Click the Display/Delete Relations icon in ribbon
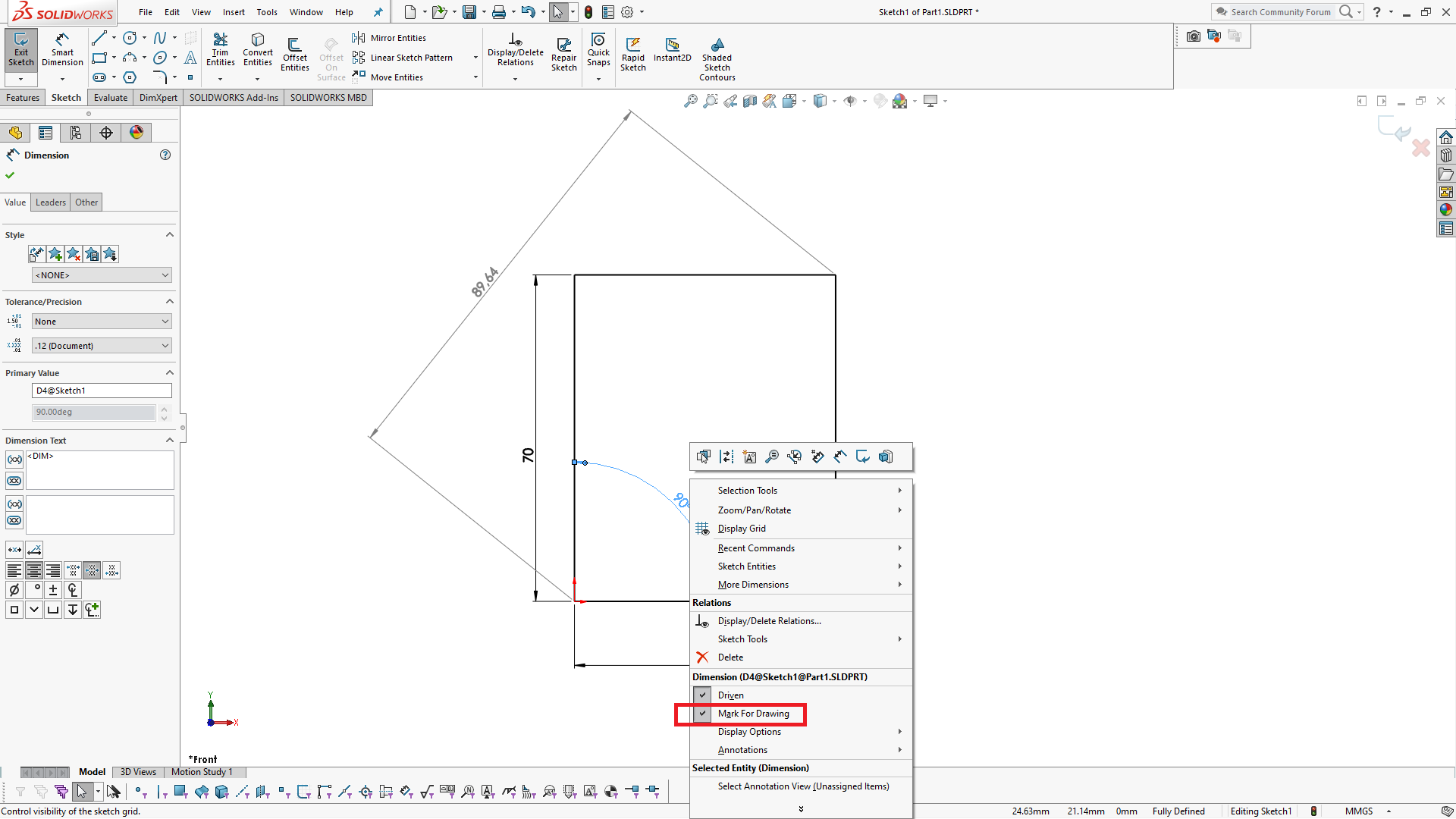Screen dimensions: 1456x819 [x=515, y=49]
